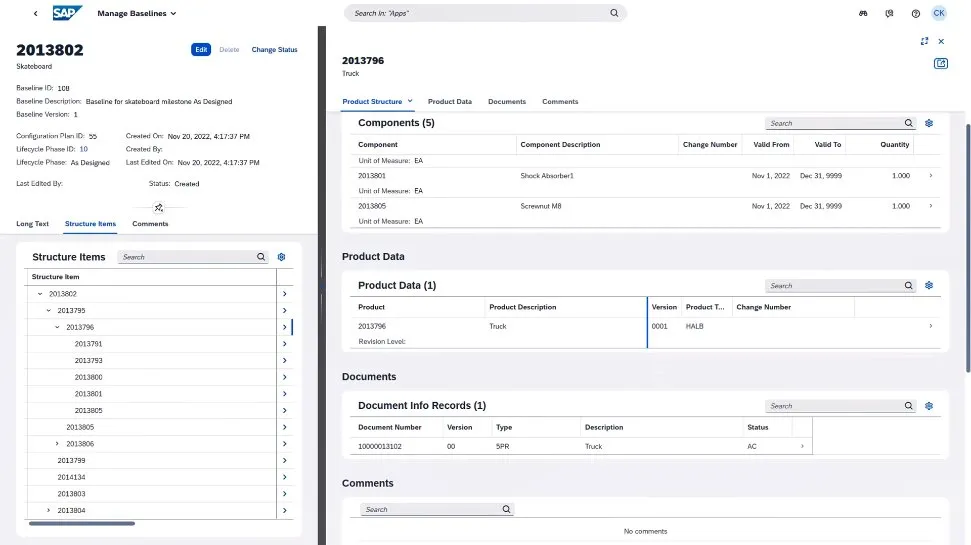Expand tree node 2013804
Viewport: 971px width, 545px height.
click(x=49, y=510)
